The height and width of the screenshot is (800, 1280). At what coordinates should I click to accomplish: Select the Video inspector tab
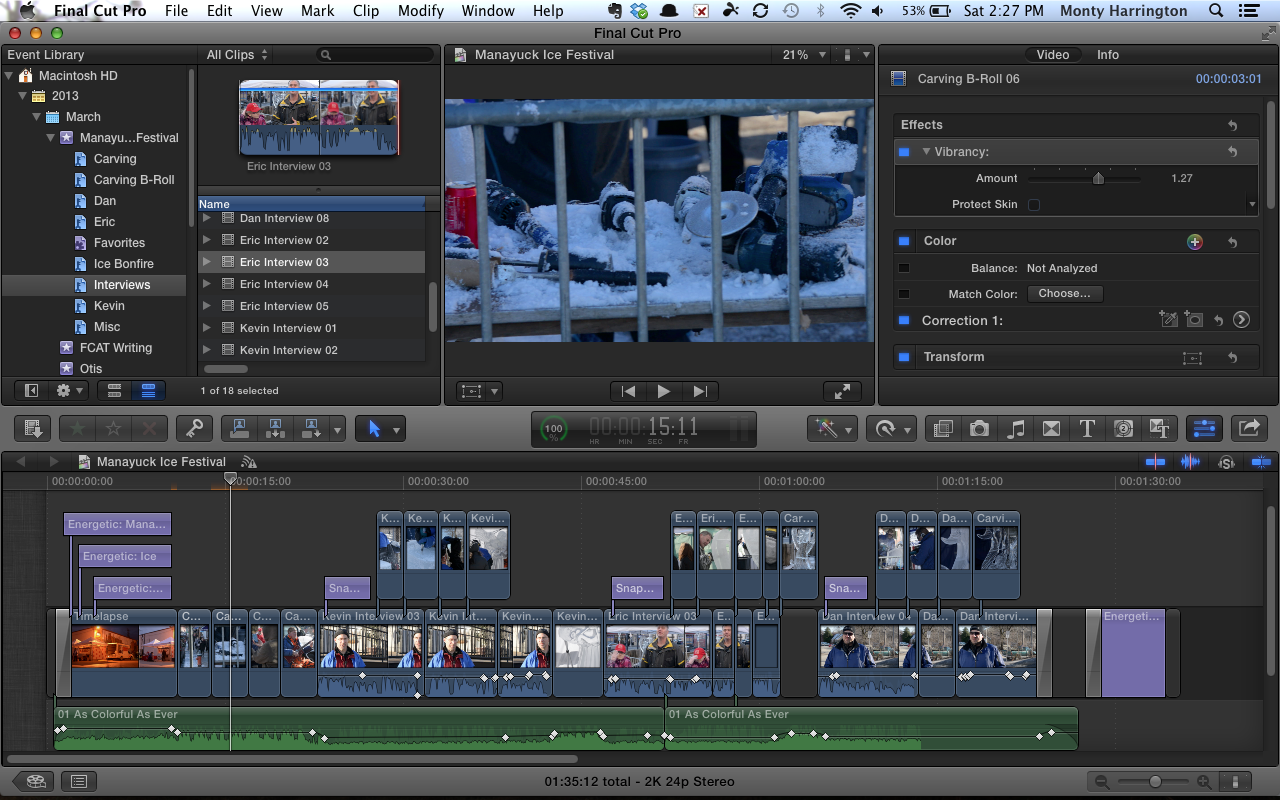pos(1053,55)
